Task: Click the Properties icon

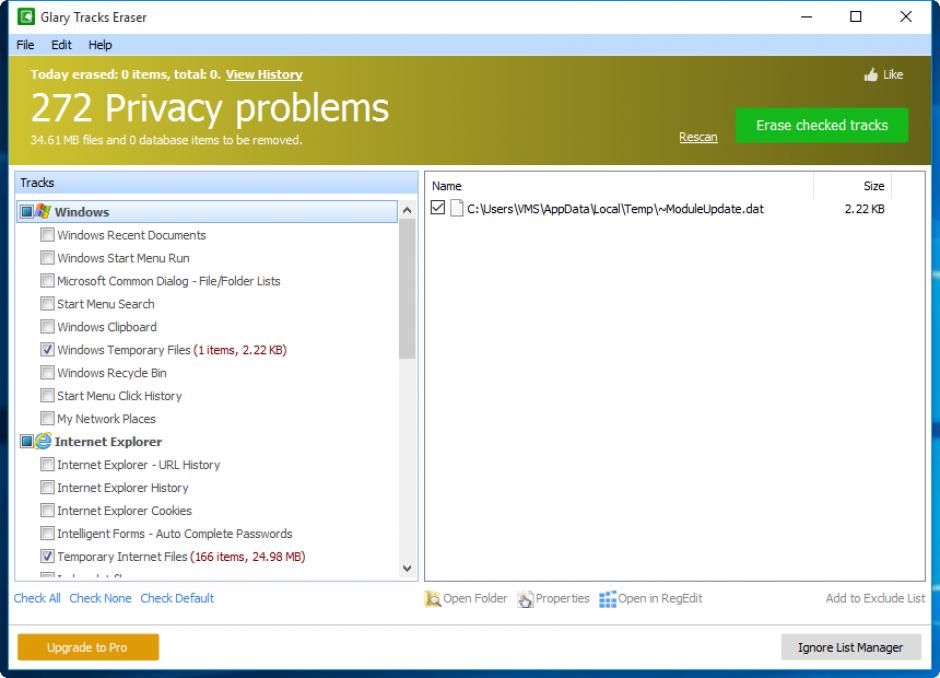Action: [x=525, y=599]
